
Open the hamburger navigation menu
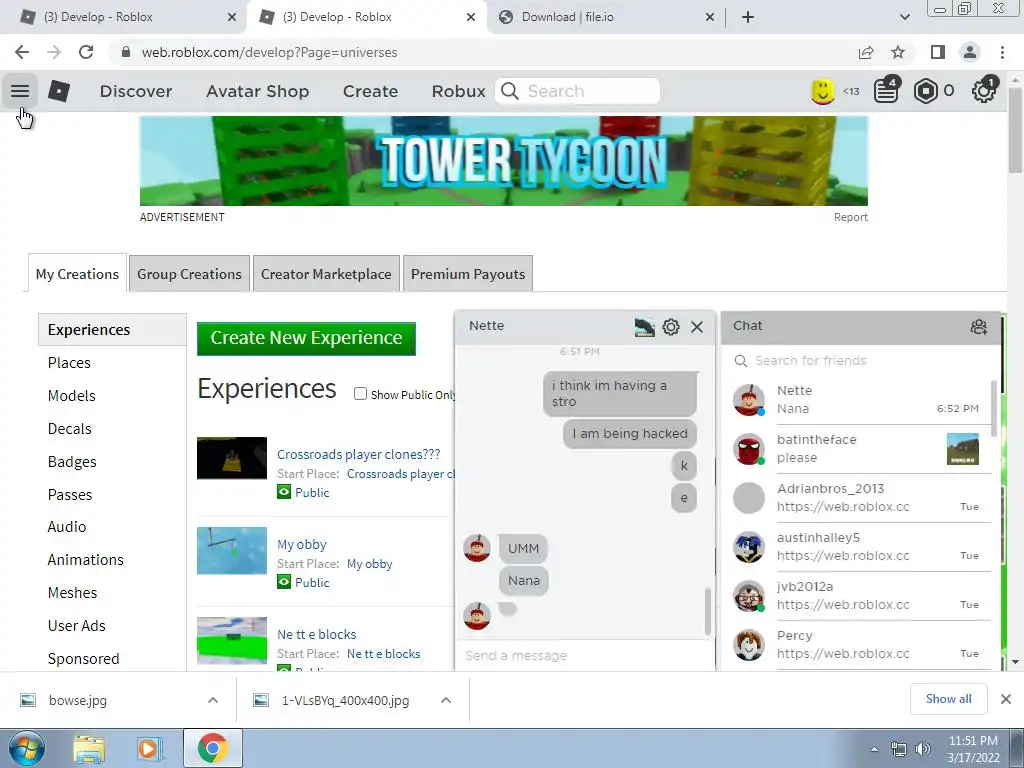tap(20, 91)
